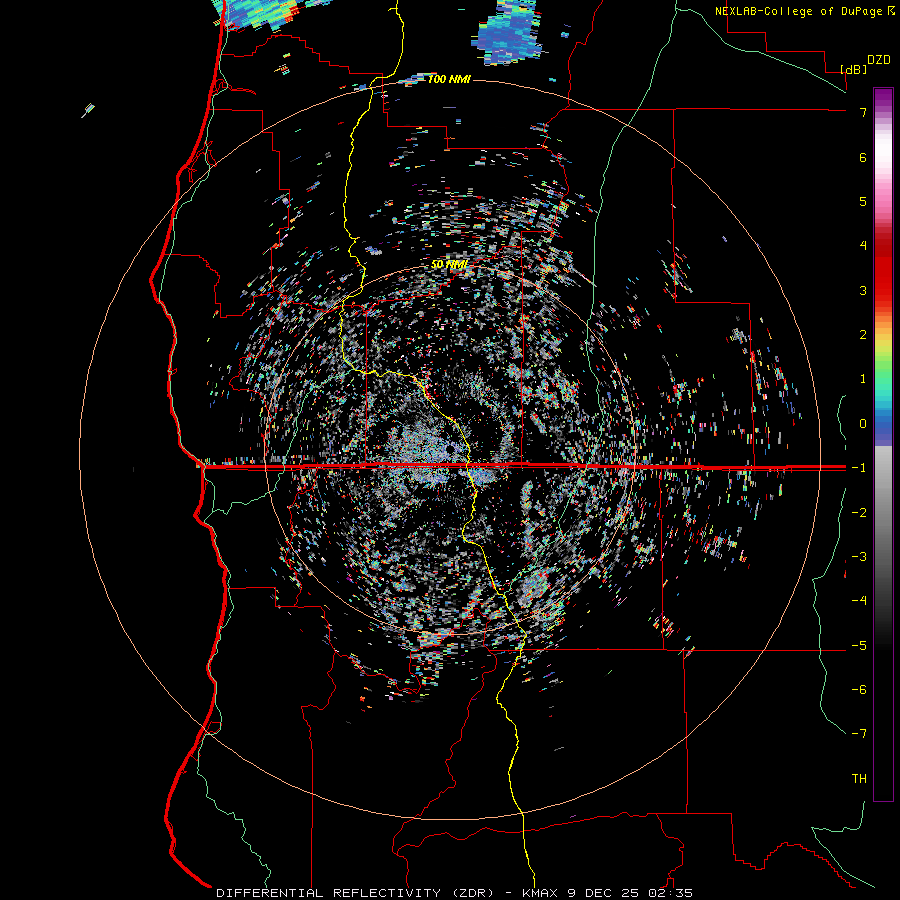900x900 pixels.
Task: Click the 3 value on the dB scale
Action: point(863,290)
